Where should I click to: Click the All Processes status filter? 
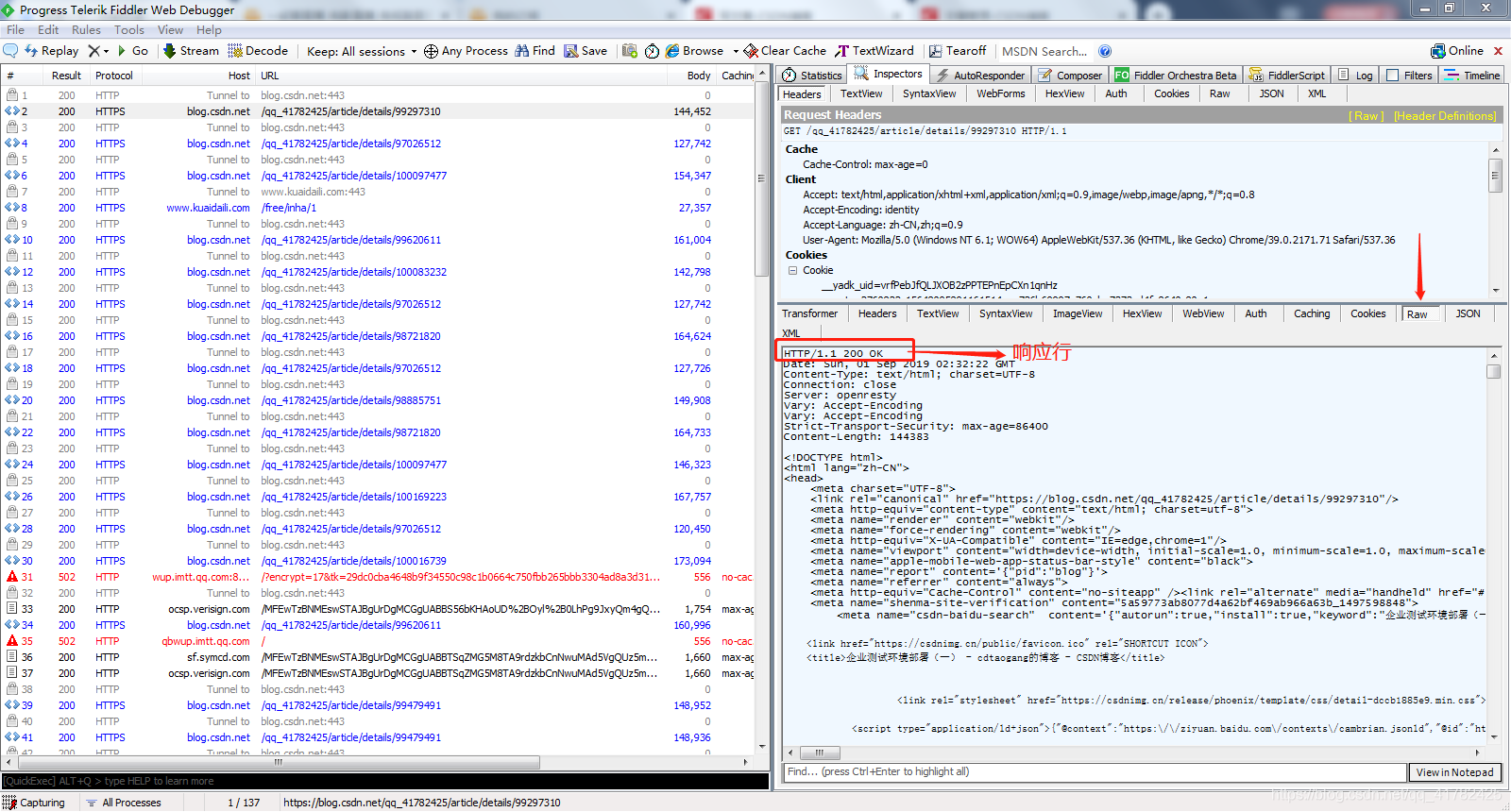pyautogui.click(x=123, y=803)
